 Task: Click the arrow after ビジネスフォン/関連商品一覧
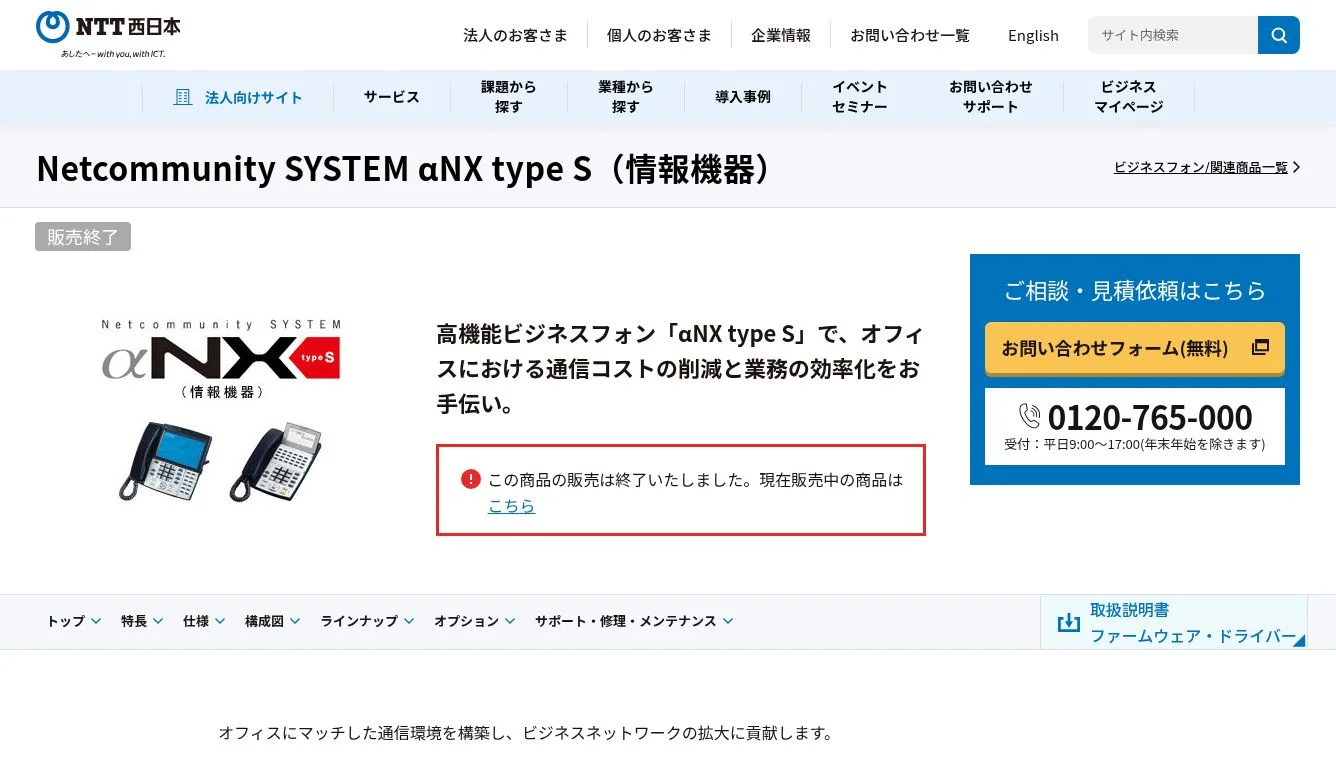1297,167
